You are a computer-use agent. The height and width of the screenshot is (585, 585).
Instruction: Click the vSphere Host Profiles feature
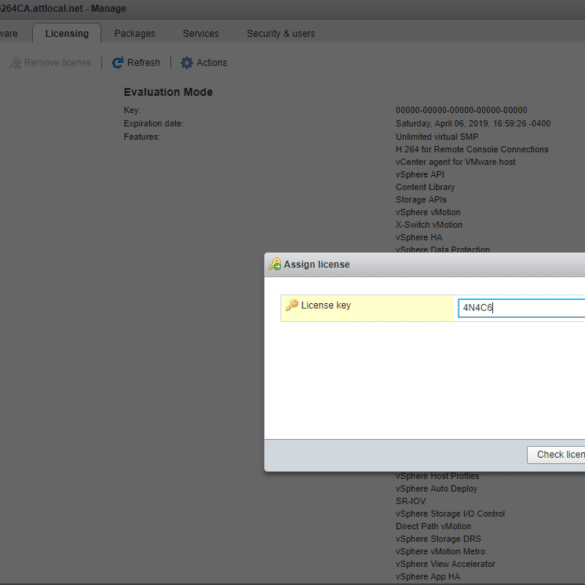coord(437,476)
